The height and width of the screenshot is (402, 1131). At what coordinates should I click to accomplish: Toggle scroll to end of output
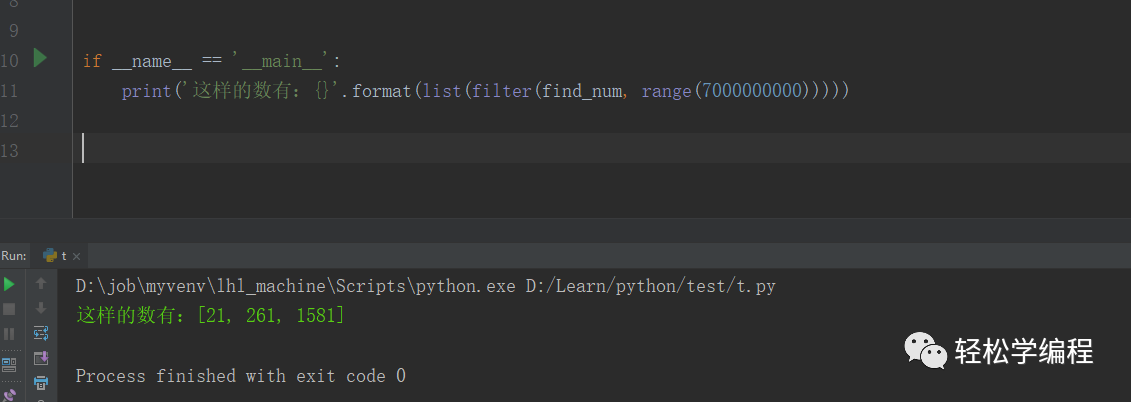pyautogui.click(x=41, y=358)
